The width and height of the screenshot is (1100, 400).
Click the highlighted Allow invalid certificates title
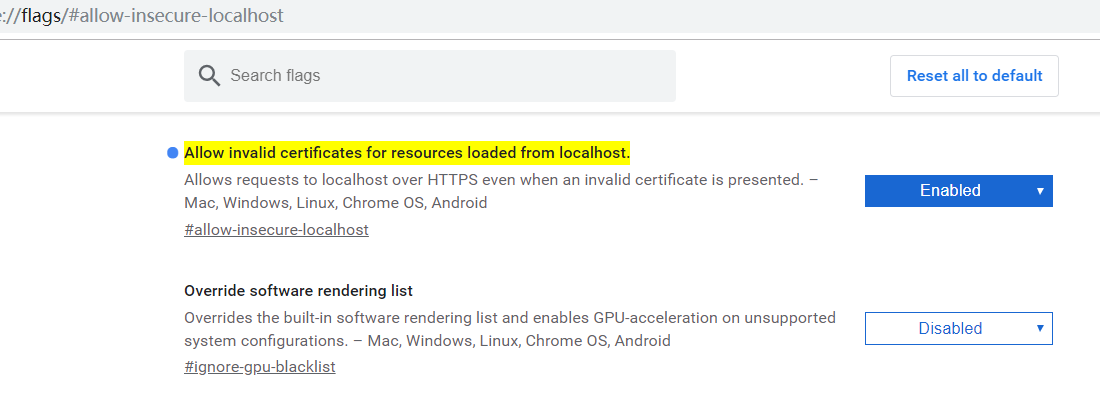coord(407,153)
